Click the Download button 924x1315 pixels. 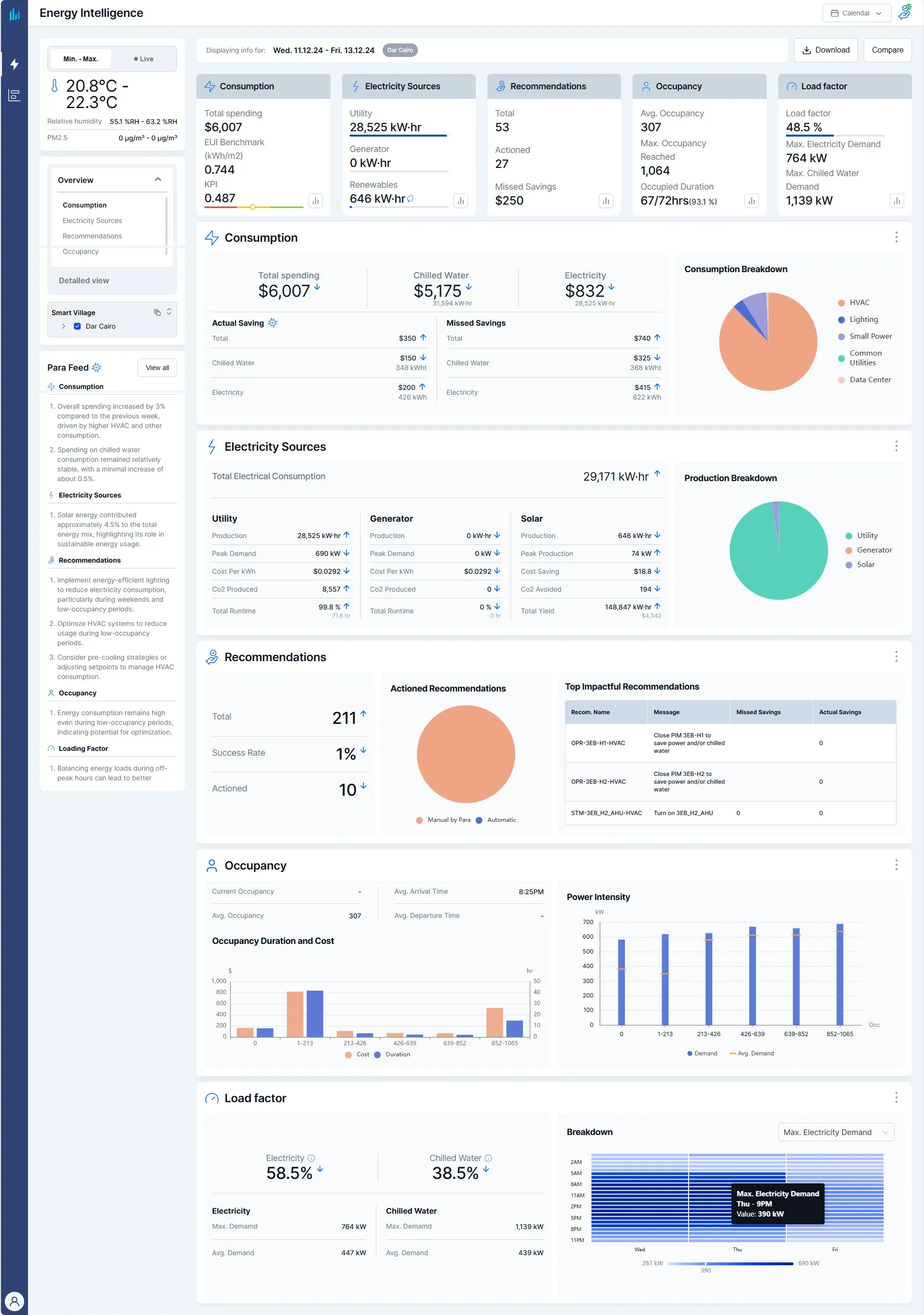pyautogui.click(x=826, y=50)
